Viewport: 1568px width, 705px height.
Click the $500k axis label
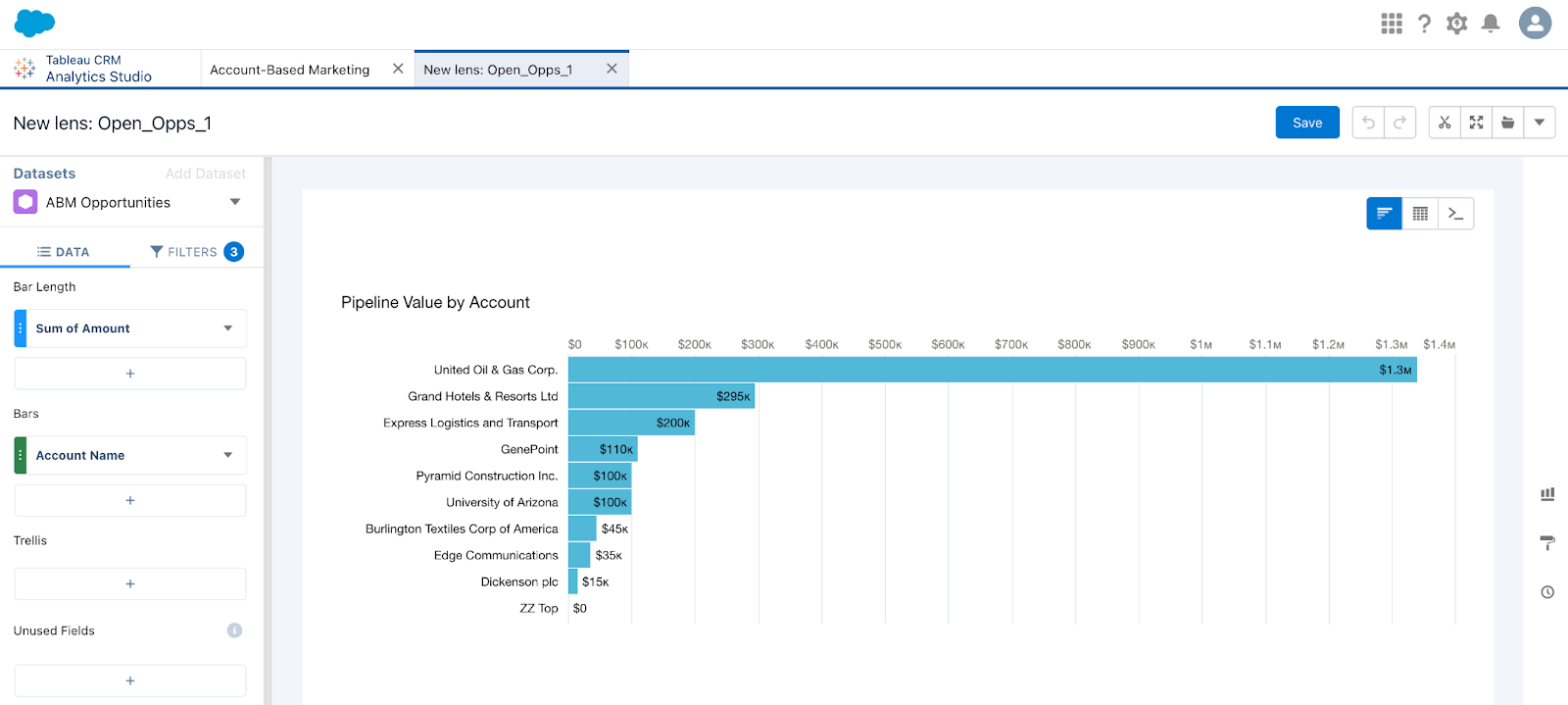[885, 344]
